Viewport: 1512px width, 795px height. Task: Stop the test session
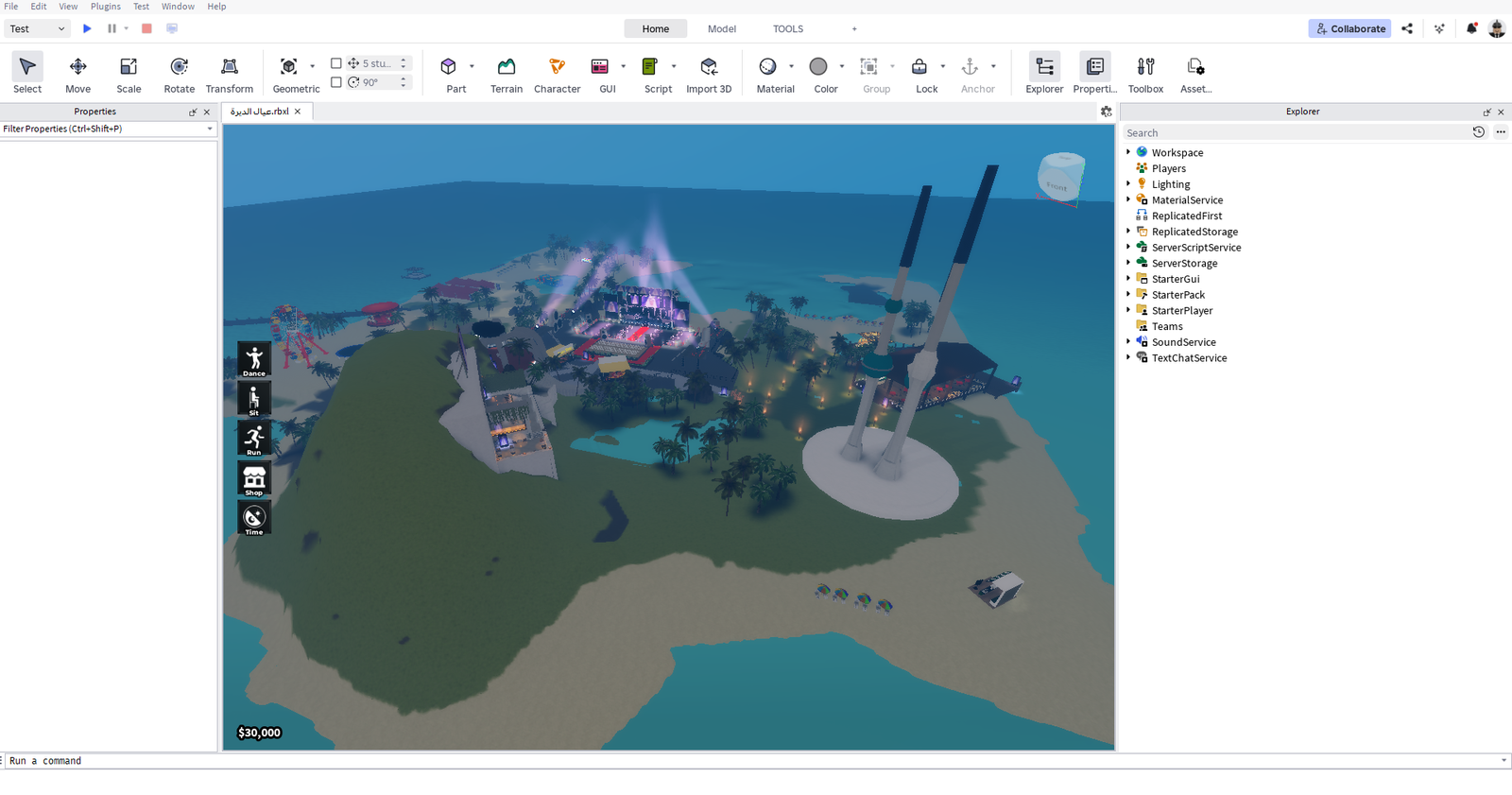click(x=146, y=28)
